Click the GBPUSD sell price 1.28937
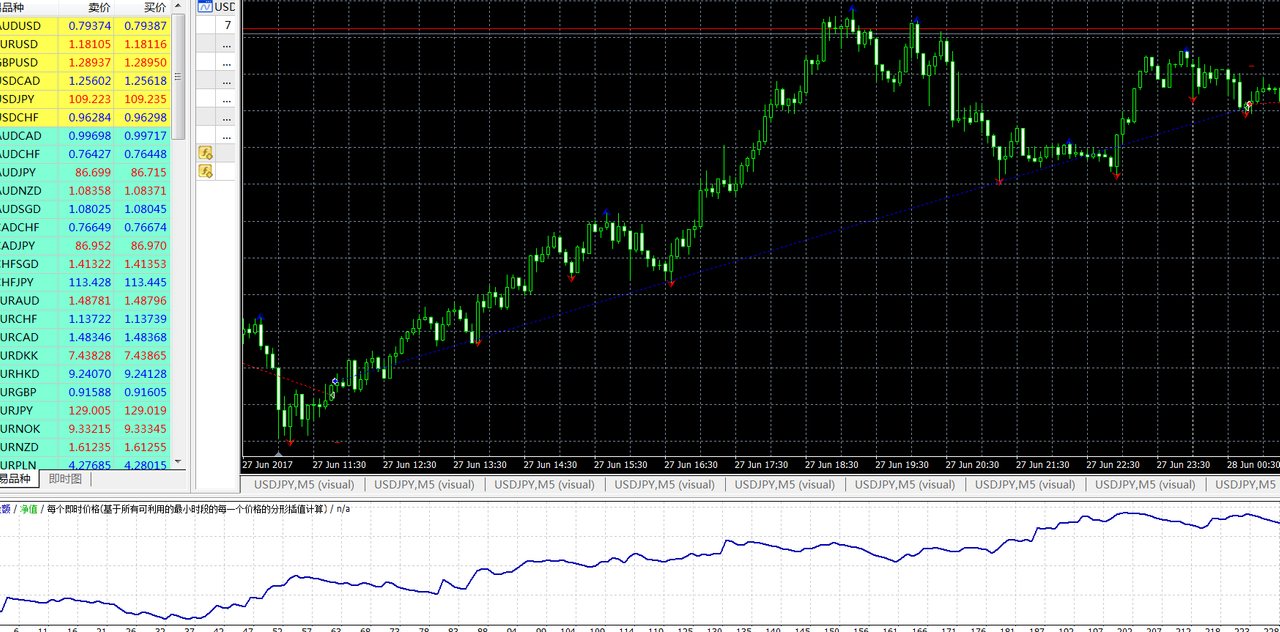The height and width of the screenshot is (632, 1280). (x=91, y=62)
